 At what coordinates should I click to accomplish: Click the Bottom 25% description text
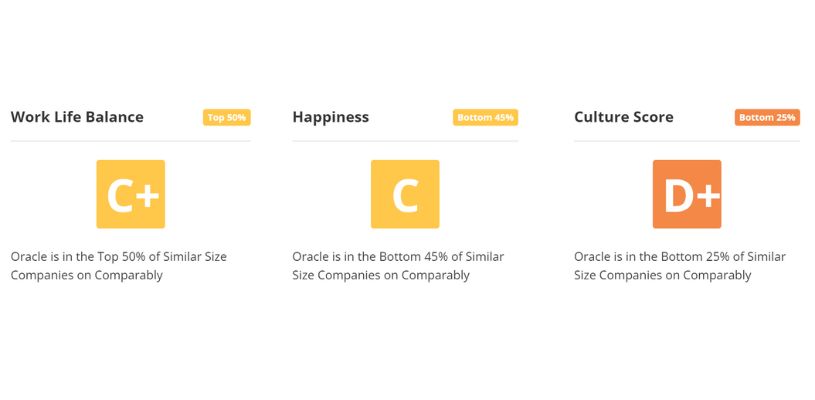point(680,265)
